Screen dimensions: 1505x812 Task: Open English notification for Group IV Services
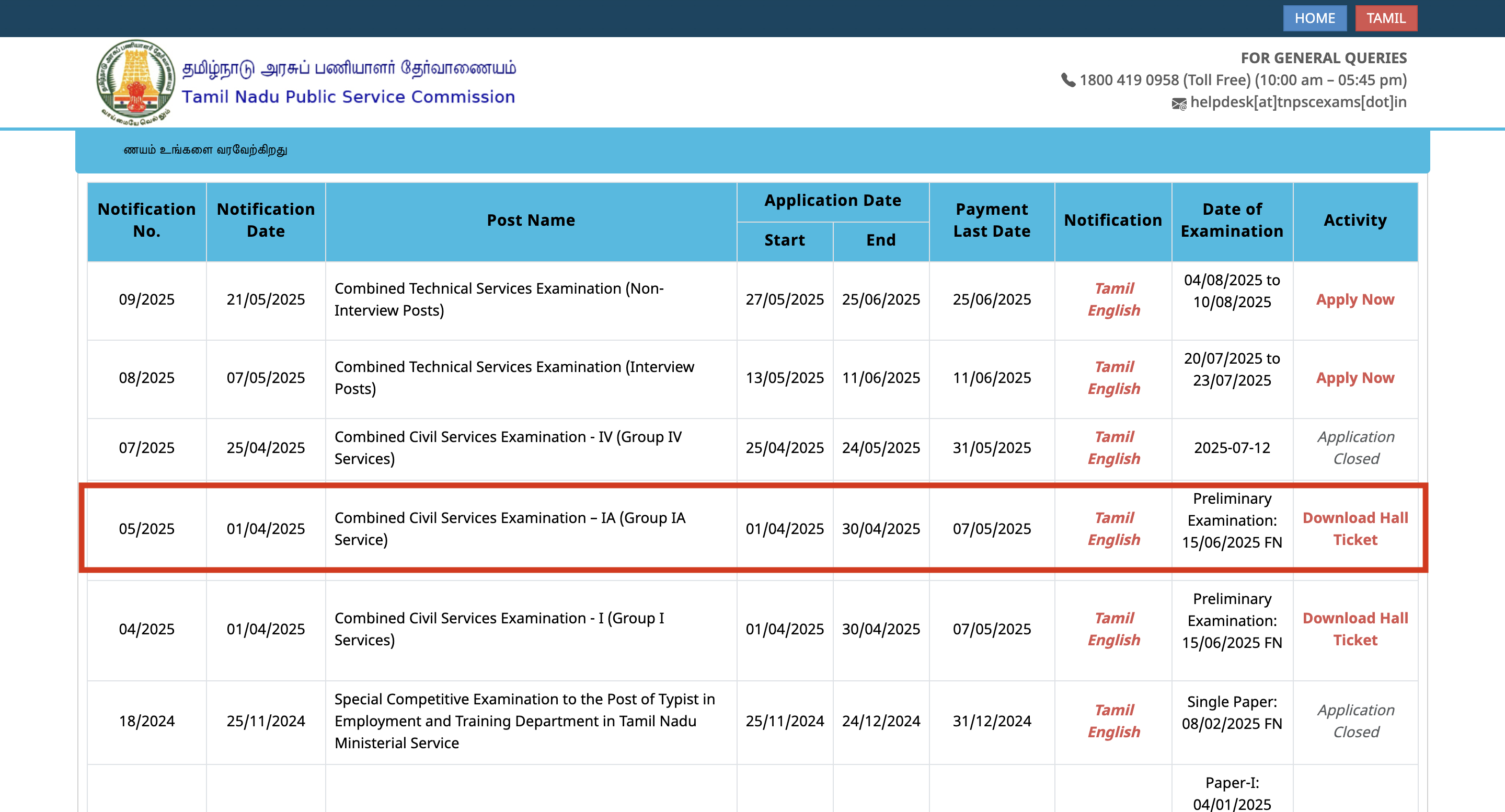(1113, 459)
